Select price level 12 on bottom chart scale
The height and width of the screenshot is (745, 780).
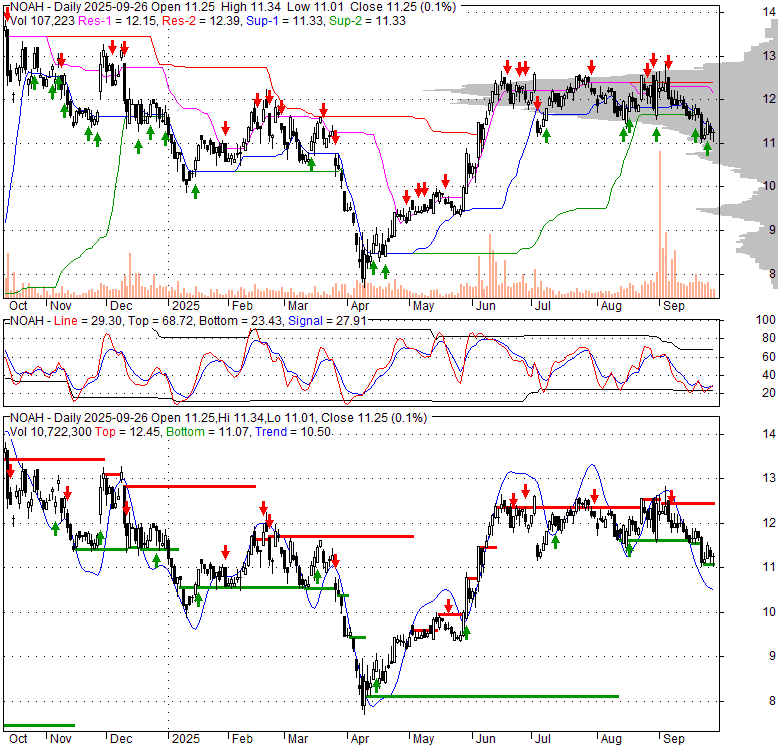pyautogui.click(x=769, y=523)
